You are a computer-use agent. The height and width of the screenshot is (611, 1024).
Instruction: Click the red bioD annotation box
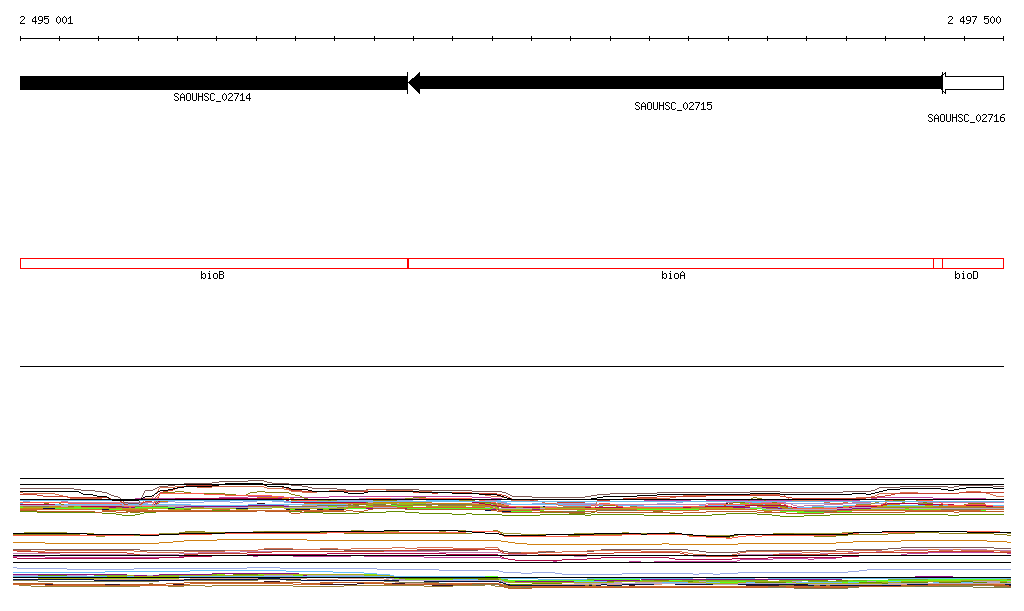coord(972,263)
